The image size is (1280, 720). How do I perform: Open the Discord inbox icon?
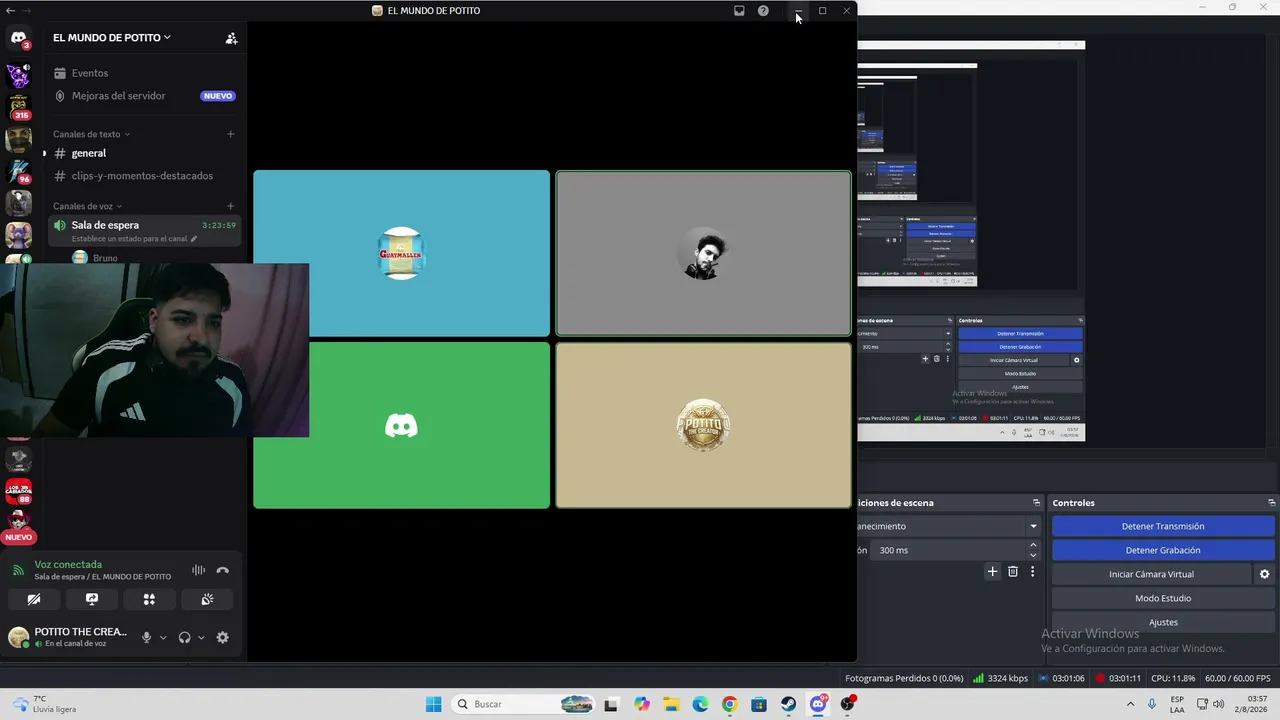(739, 11)
